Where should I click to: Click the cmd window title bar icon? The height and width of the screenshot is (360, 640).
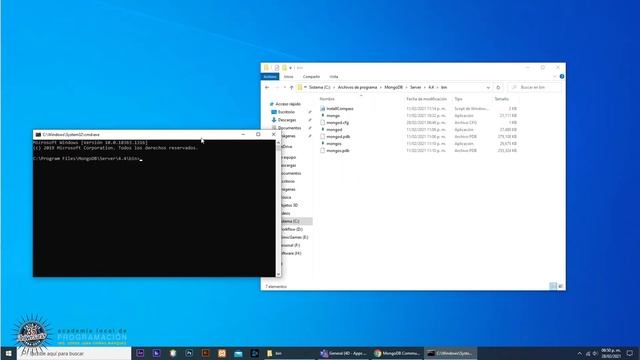point(38,134)
